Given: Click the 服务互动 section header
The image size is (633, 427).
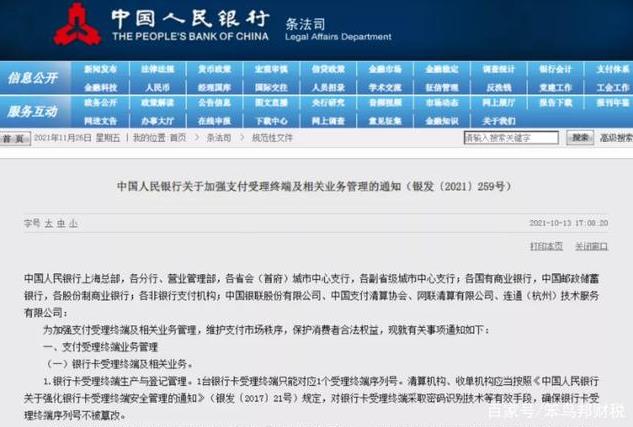Looking at the screenshot, I should [x=33, y=111].
